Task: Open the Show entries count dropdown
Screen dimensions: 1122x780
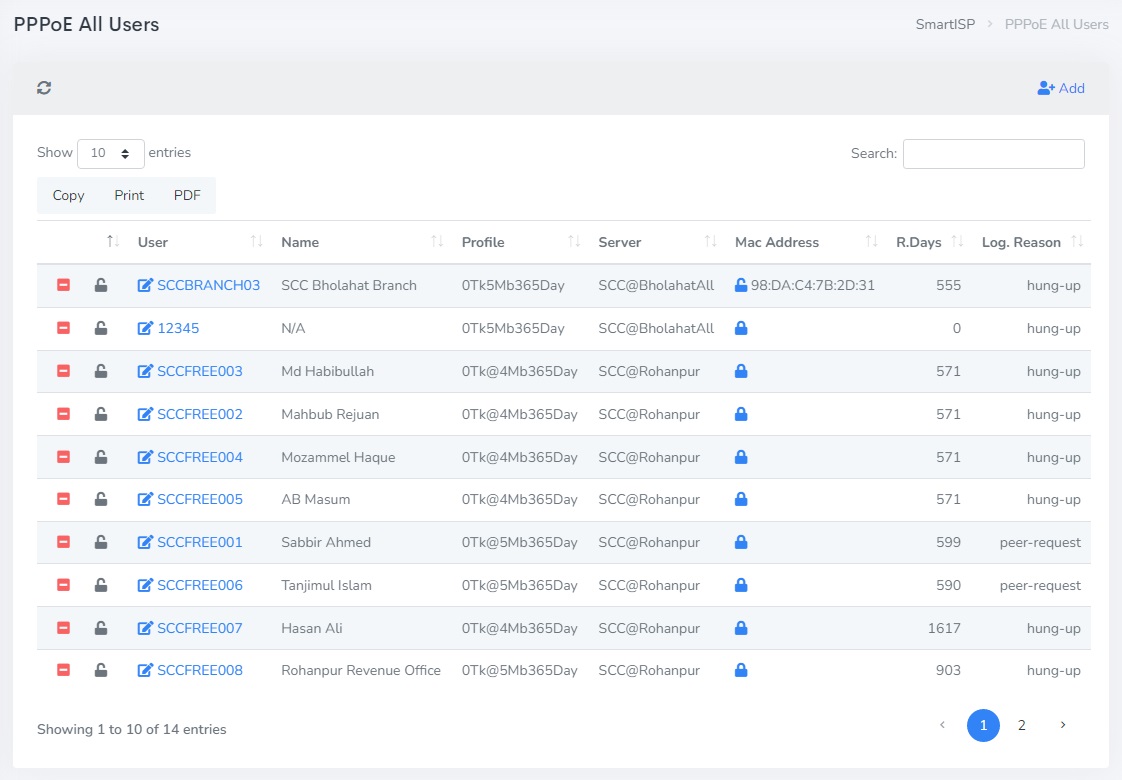Action: click(x=111, y=154)
